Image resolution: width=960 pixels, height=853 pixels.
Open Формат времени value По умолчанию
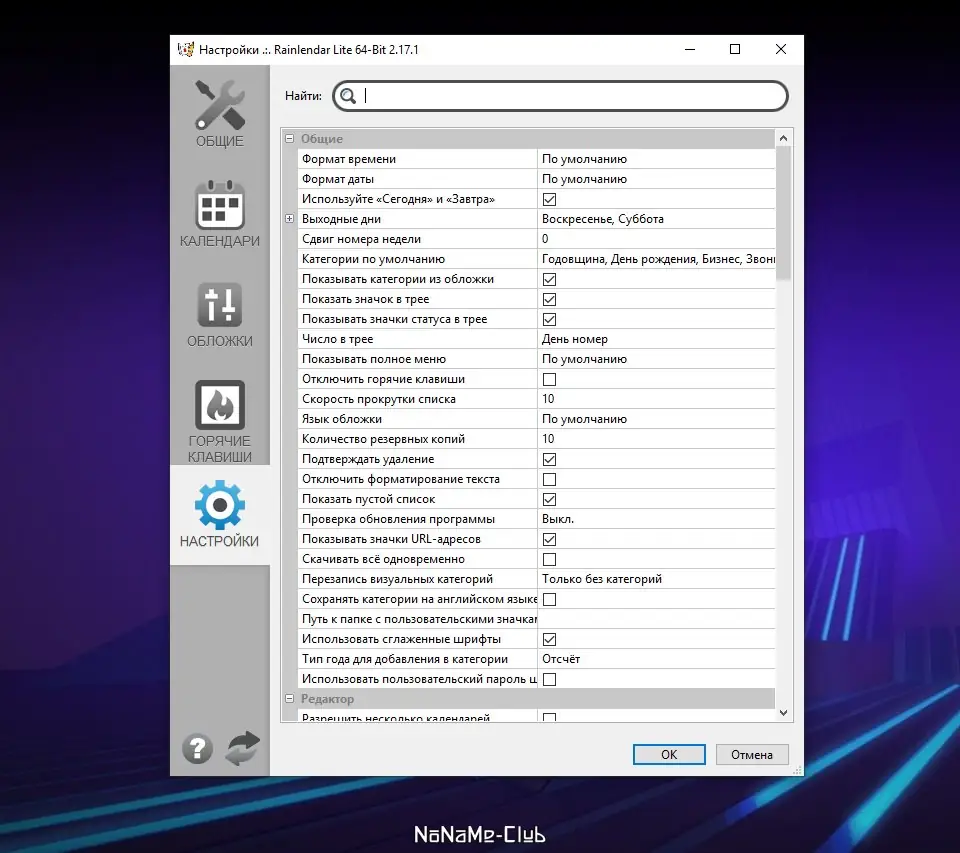pyautogui.click(x=656, y=159)
